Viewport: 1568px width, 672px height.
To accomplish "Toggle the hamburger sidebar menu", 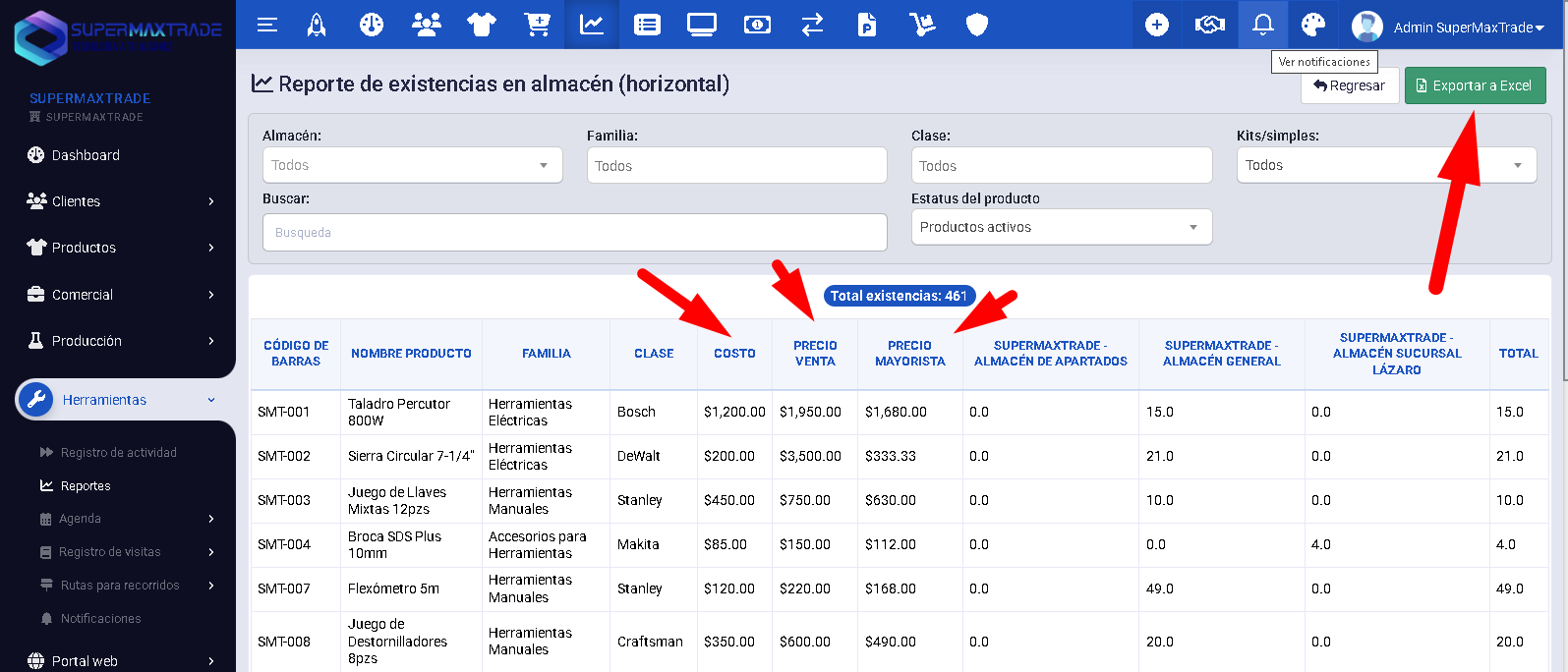I will pyautogui.click(x=267, y=26).
